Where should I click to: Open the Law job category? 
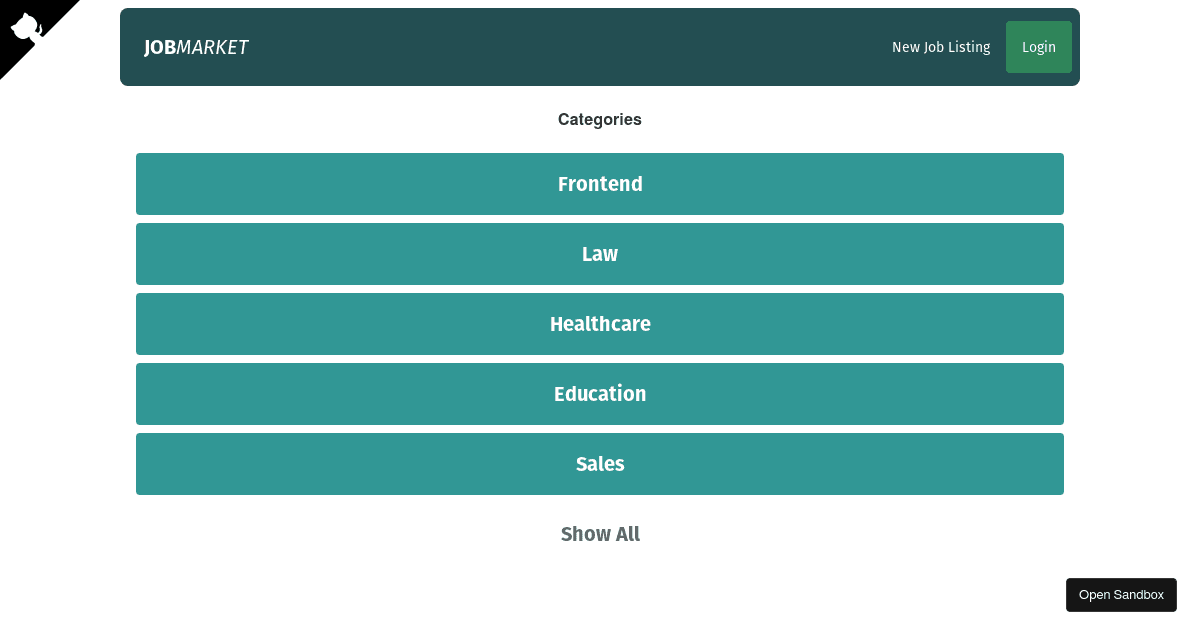(600, 254)
